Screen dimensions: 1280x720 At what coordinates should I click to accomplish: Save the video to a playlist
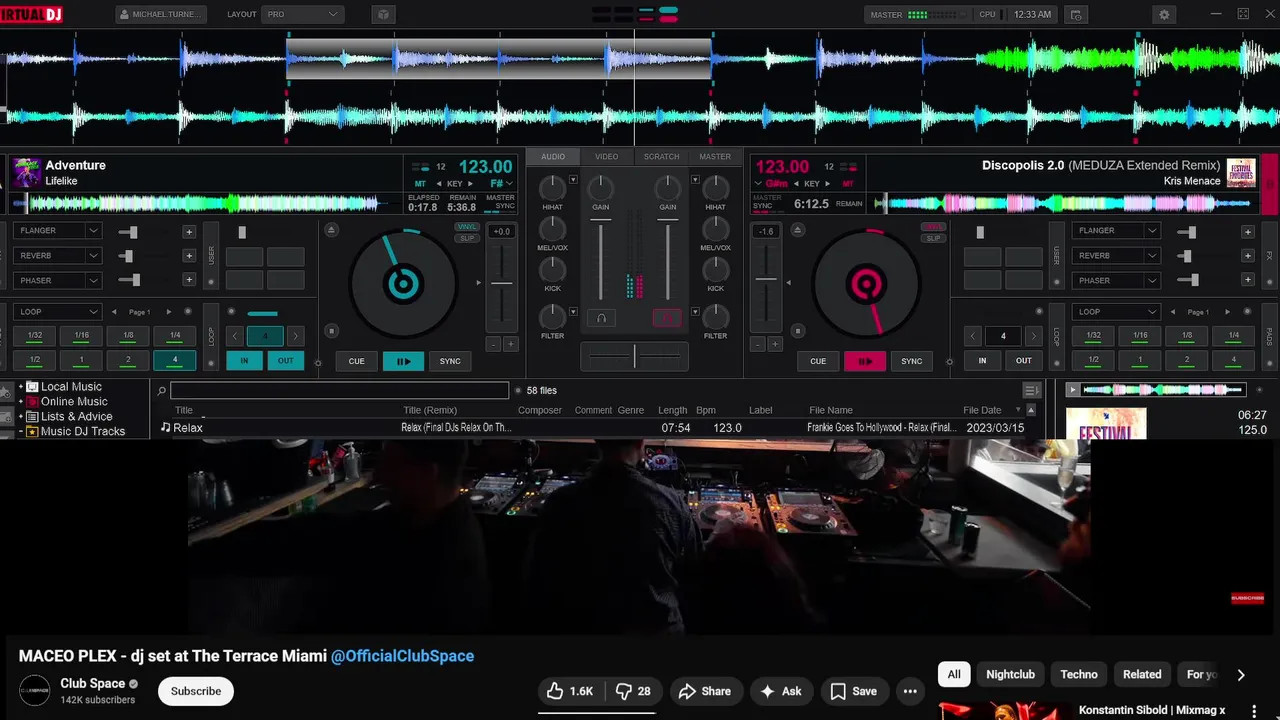coord(854,691)
